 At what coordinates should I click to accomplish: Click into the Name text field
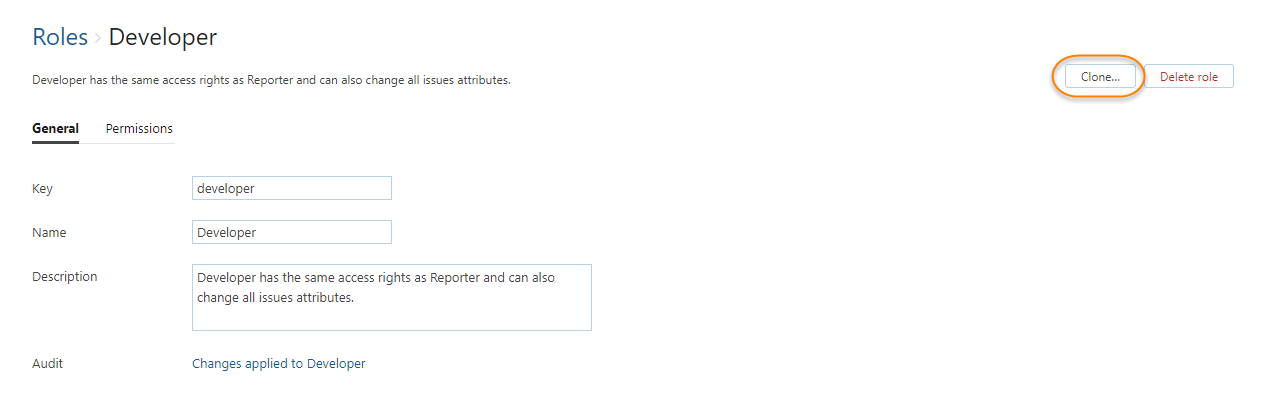pyautogui.click(x=291, y=232)
